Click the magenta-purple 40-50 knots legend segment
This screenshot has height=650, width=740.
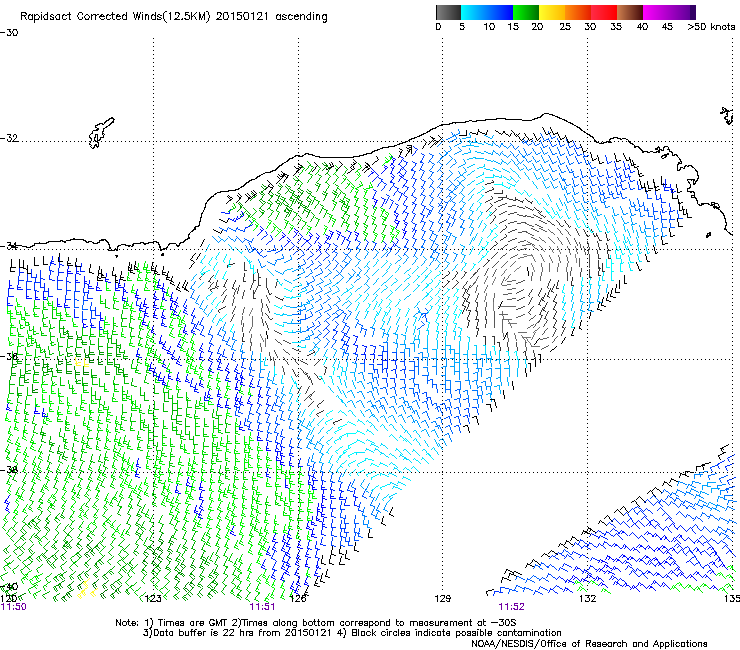(x=669, y=12)
